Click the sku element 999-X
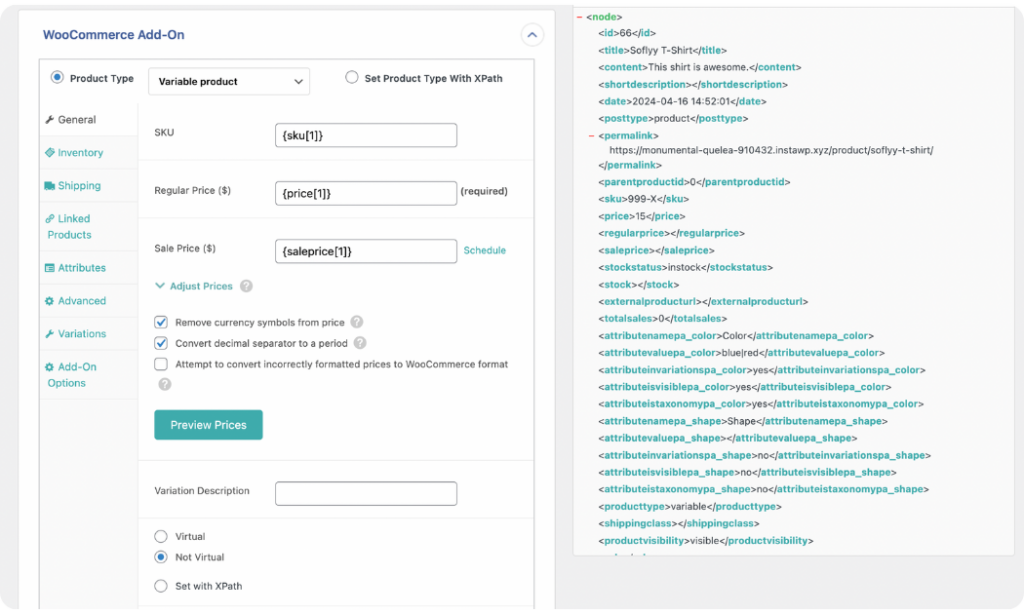This screenshot has width=1024, height=614. [643, 199]
